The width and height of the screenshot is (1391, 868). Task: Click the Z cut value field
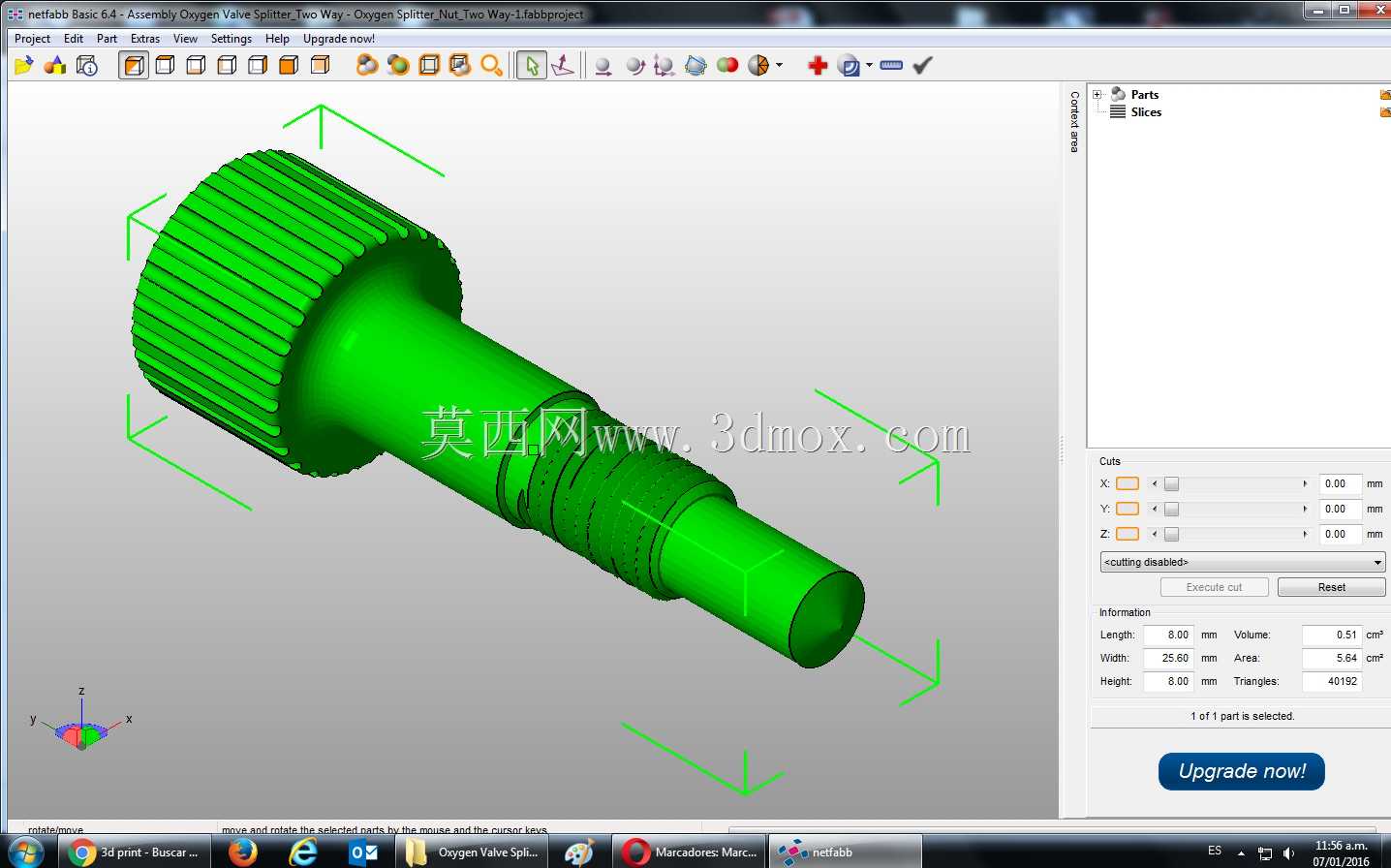1341,534
